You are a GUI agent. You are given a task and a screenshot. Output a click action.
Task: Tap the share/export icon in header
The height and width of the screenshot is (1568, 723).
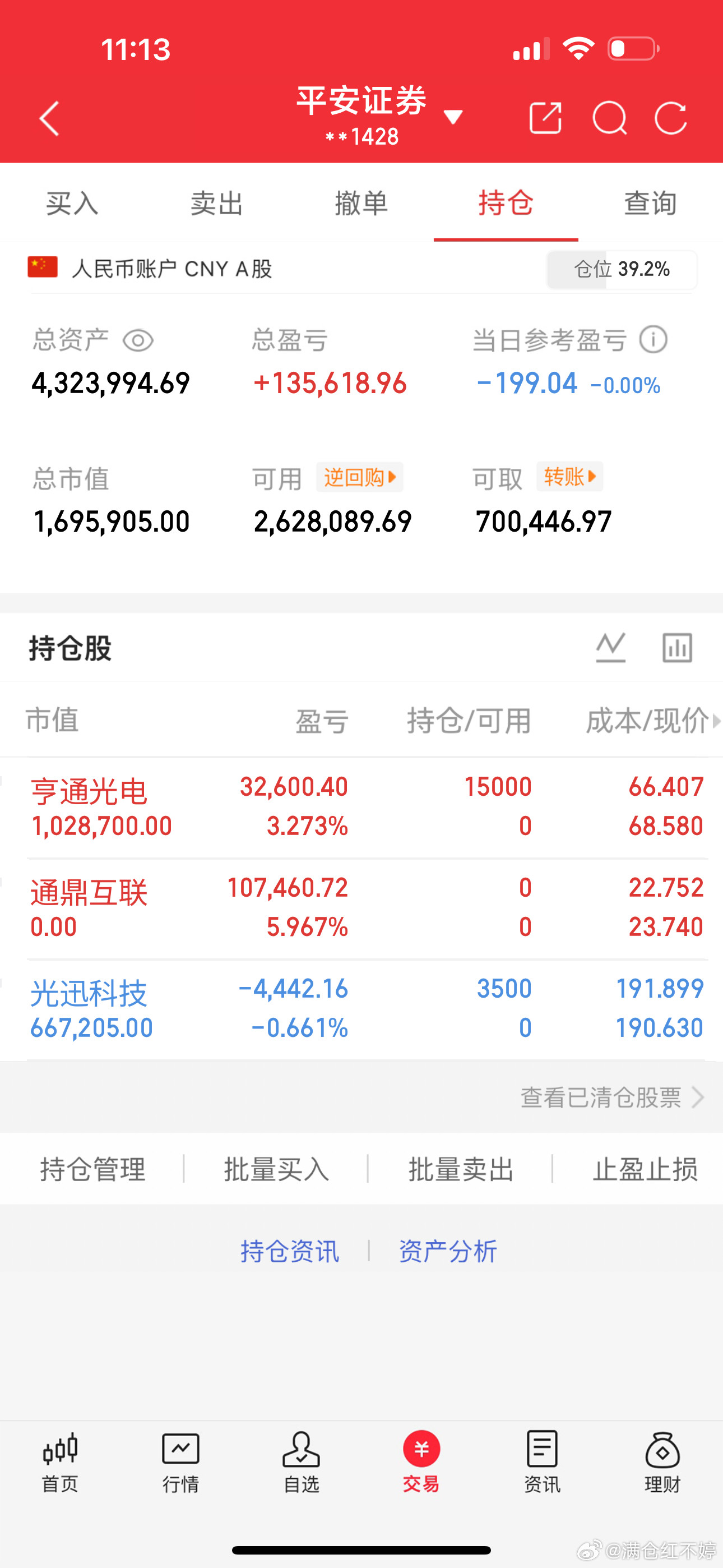pyautogui.click(x=545, y=117)
